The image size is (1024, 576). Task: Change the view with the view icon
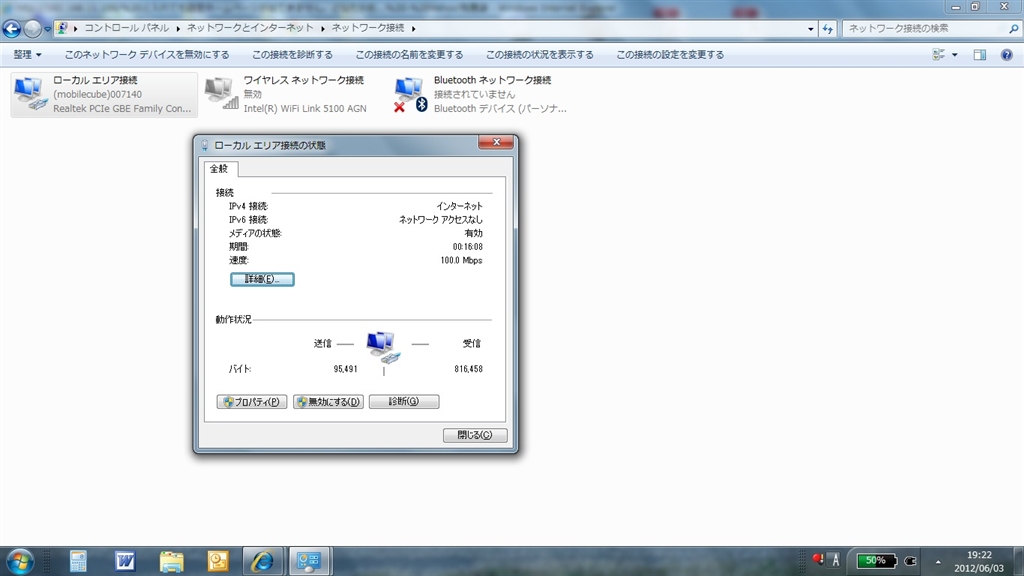[x=938, y=55]
